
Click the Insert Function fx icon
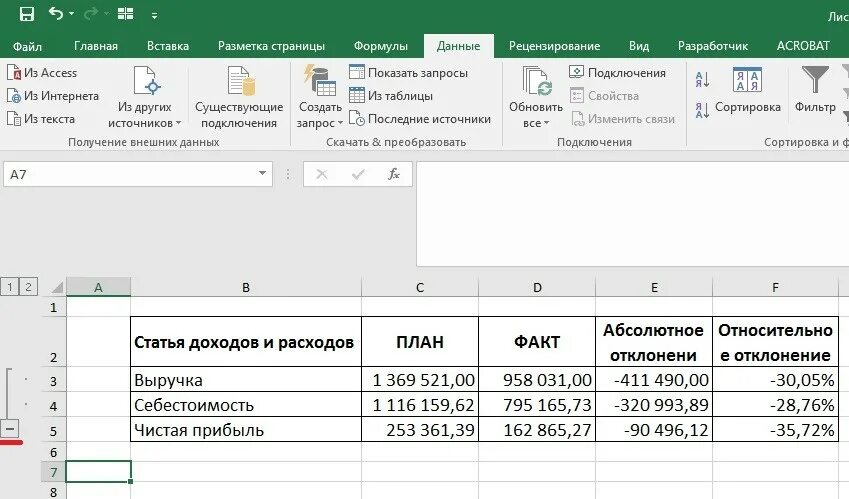[394, 174]
